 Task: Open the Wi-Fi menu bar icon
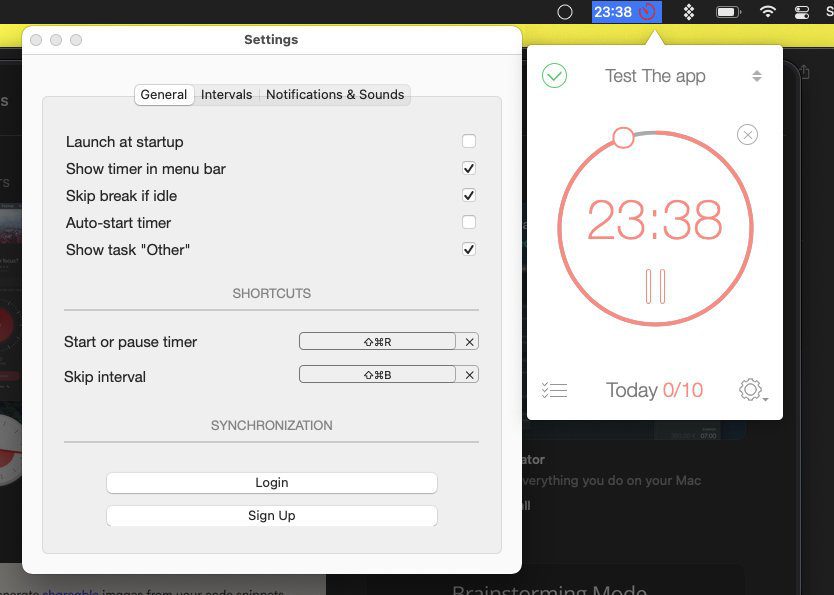tap(767, 12)
